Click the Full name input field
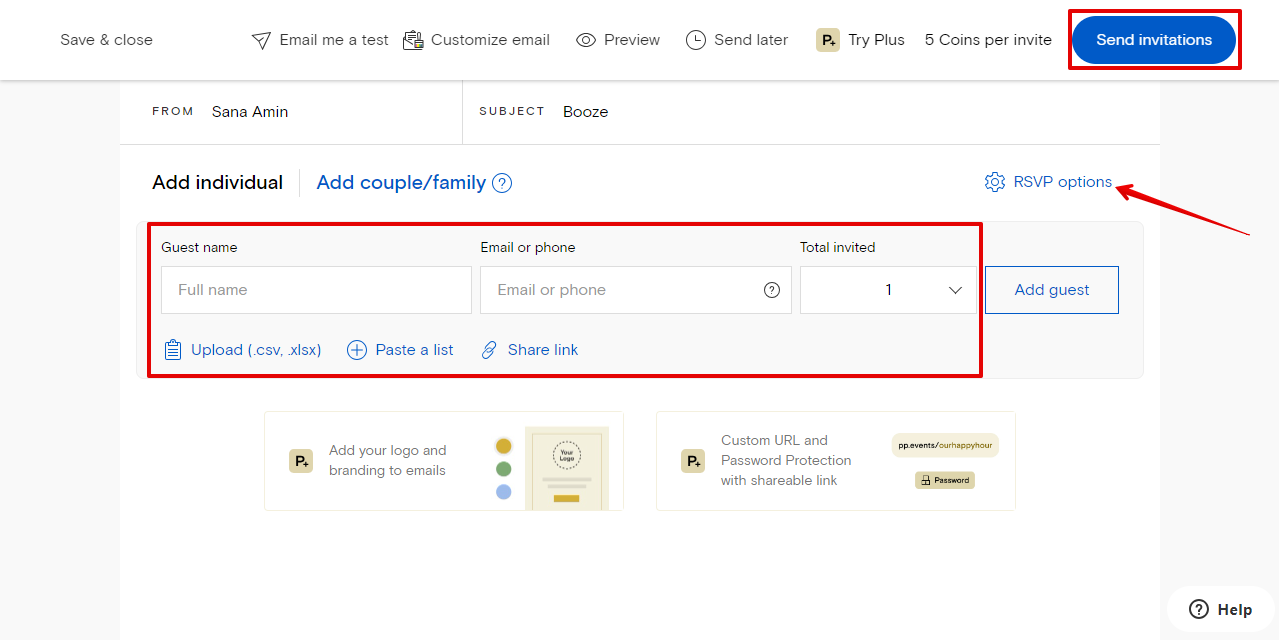The width and height of the screenshot is (1279, 640). coord(316,290)
